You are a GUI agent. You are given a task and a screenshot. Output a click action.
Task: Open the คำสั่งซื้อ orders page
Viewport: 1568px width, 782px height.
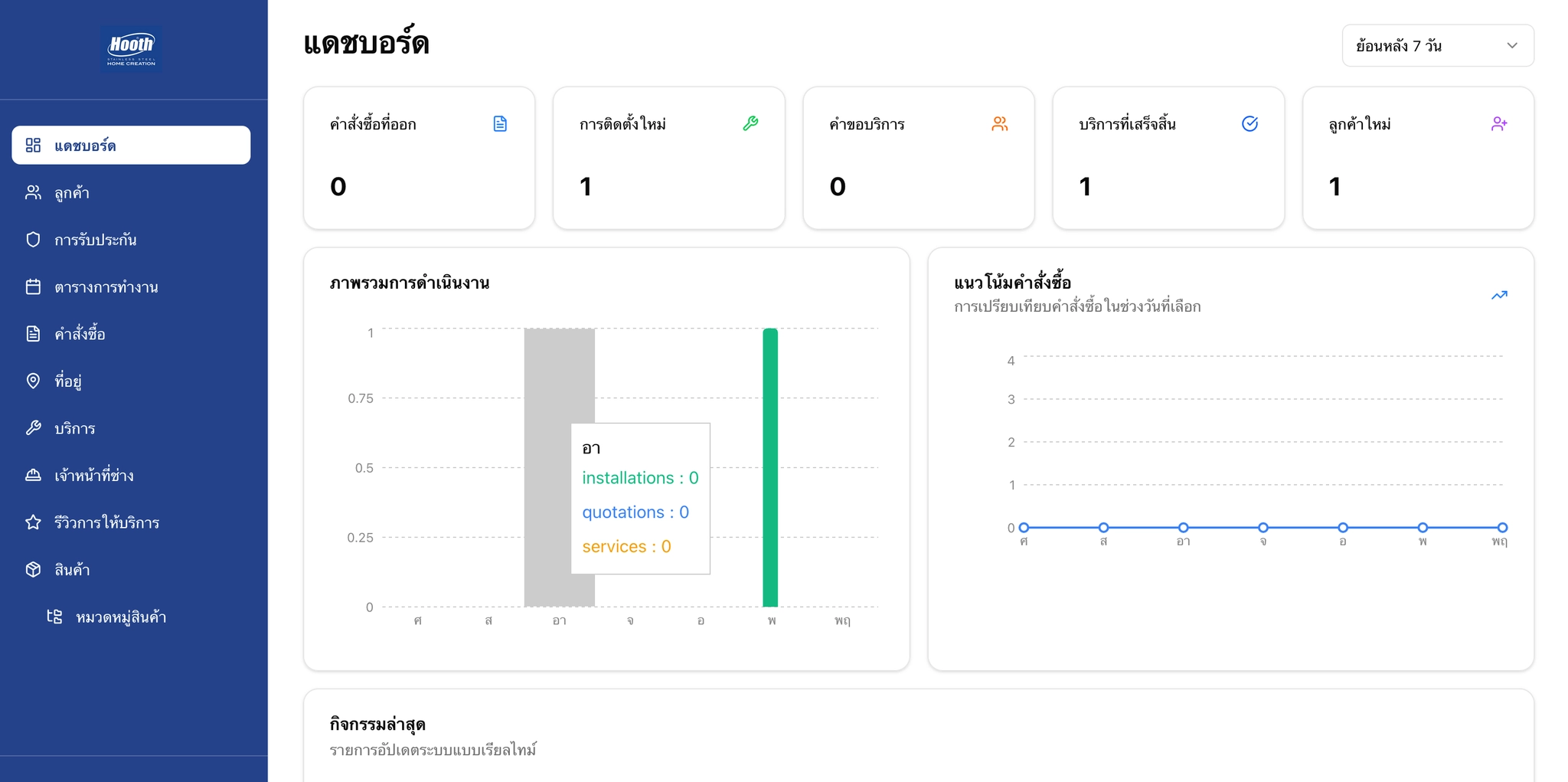(x=80, y=334)
